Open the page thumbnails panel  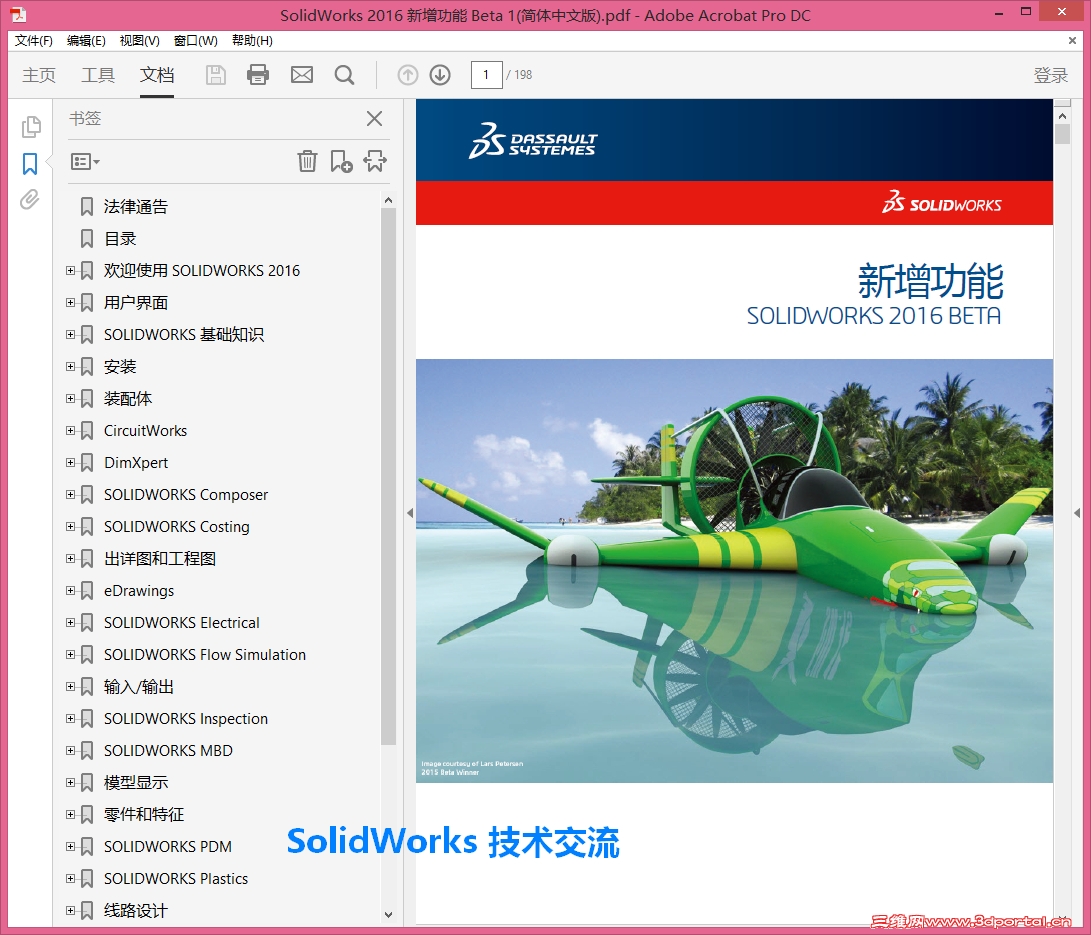(x=30, y=126)
